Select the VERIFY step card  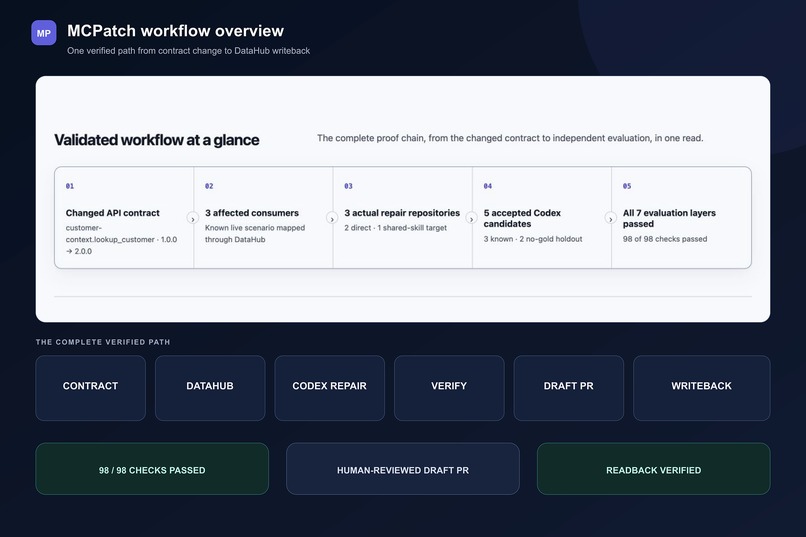pyautogui.click(x=449, y=388)
